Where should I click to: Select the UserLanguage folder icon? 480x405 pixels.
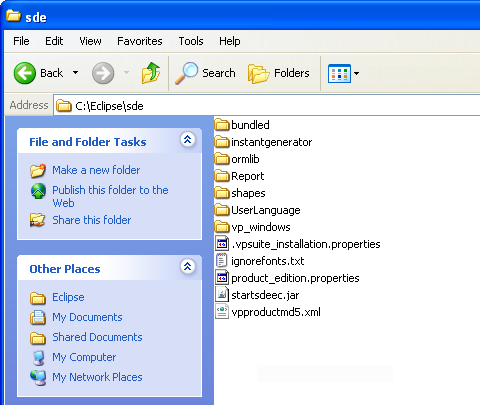222,210
